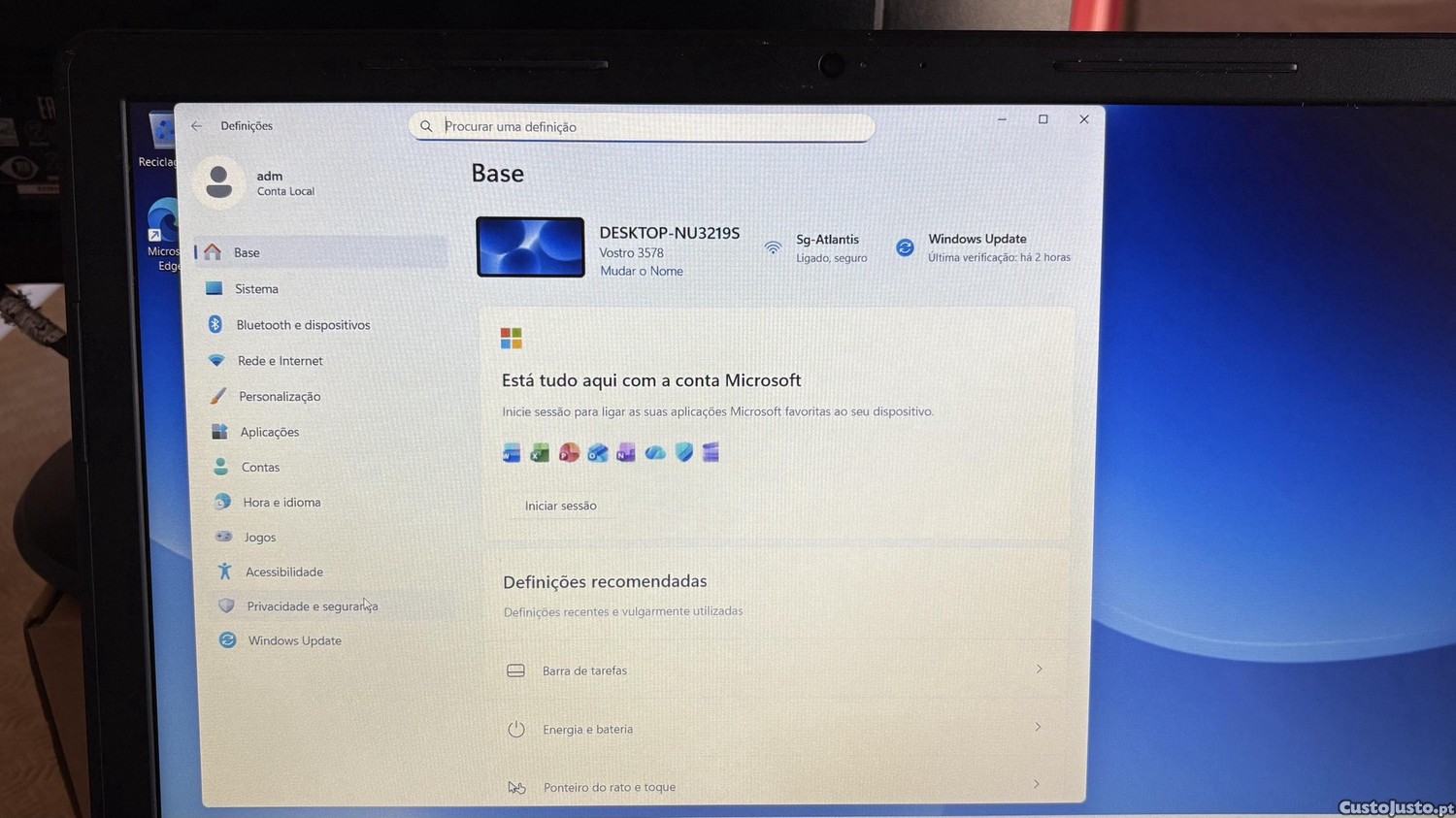Open Hora e idioma section

pos(281,503)
